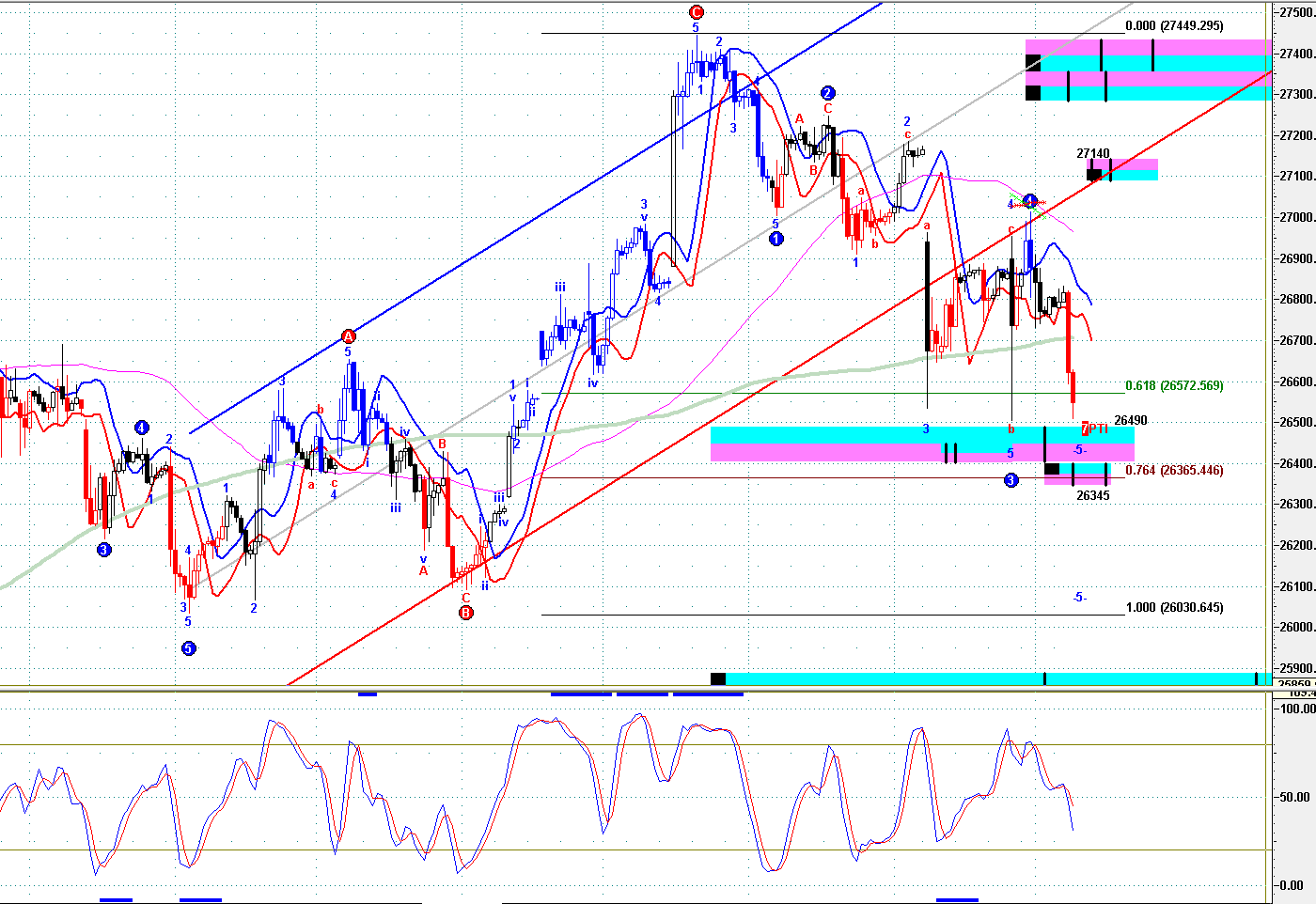Select the 0.764 (26365.446) retracement label
1316x904 pixels.
pyautogui.click(x=1174, y=470)
